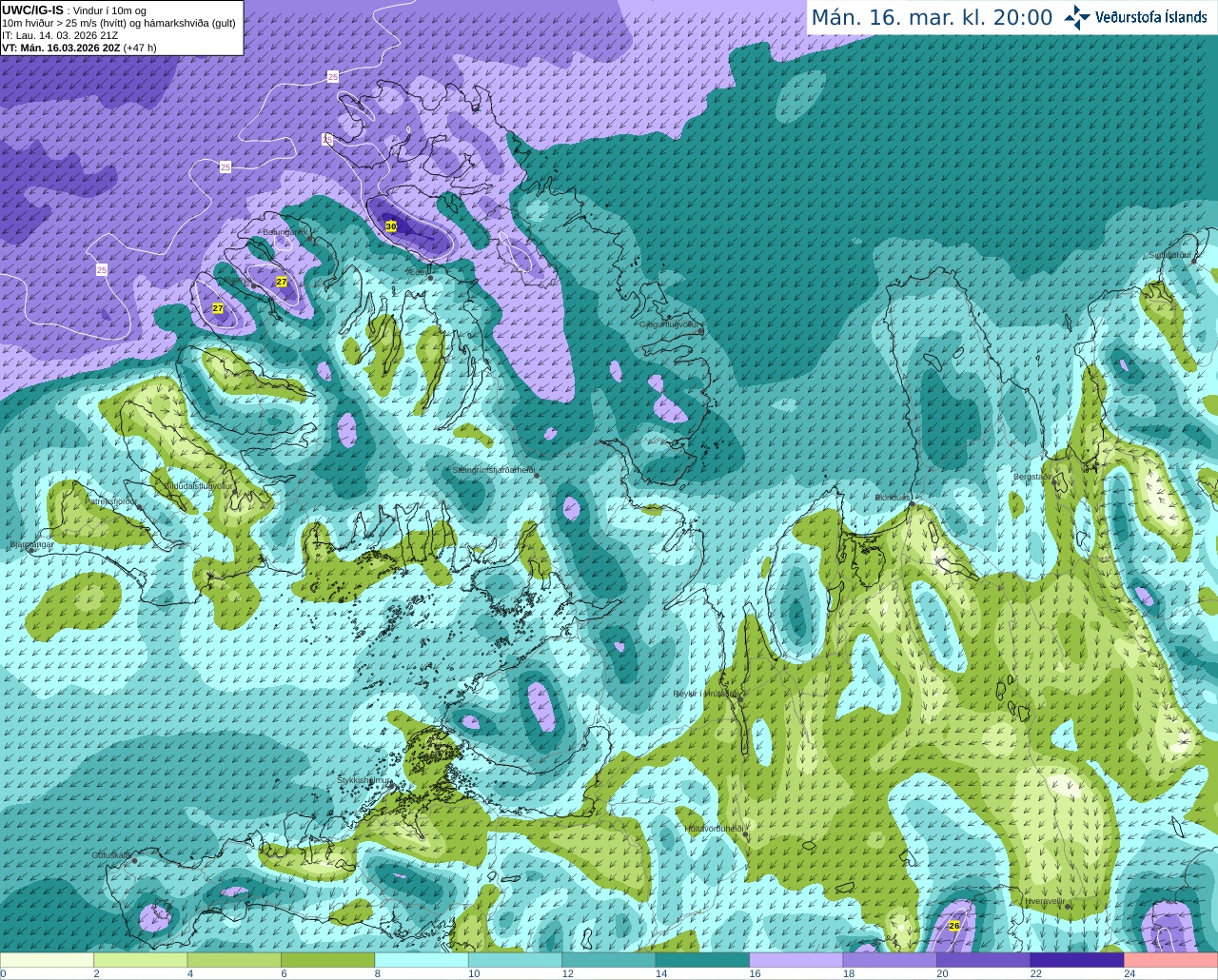Click the 8–10 m/s pale cyan legend swatch
1218x980 pixels.
(422, 960)
